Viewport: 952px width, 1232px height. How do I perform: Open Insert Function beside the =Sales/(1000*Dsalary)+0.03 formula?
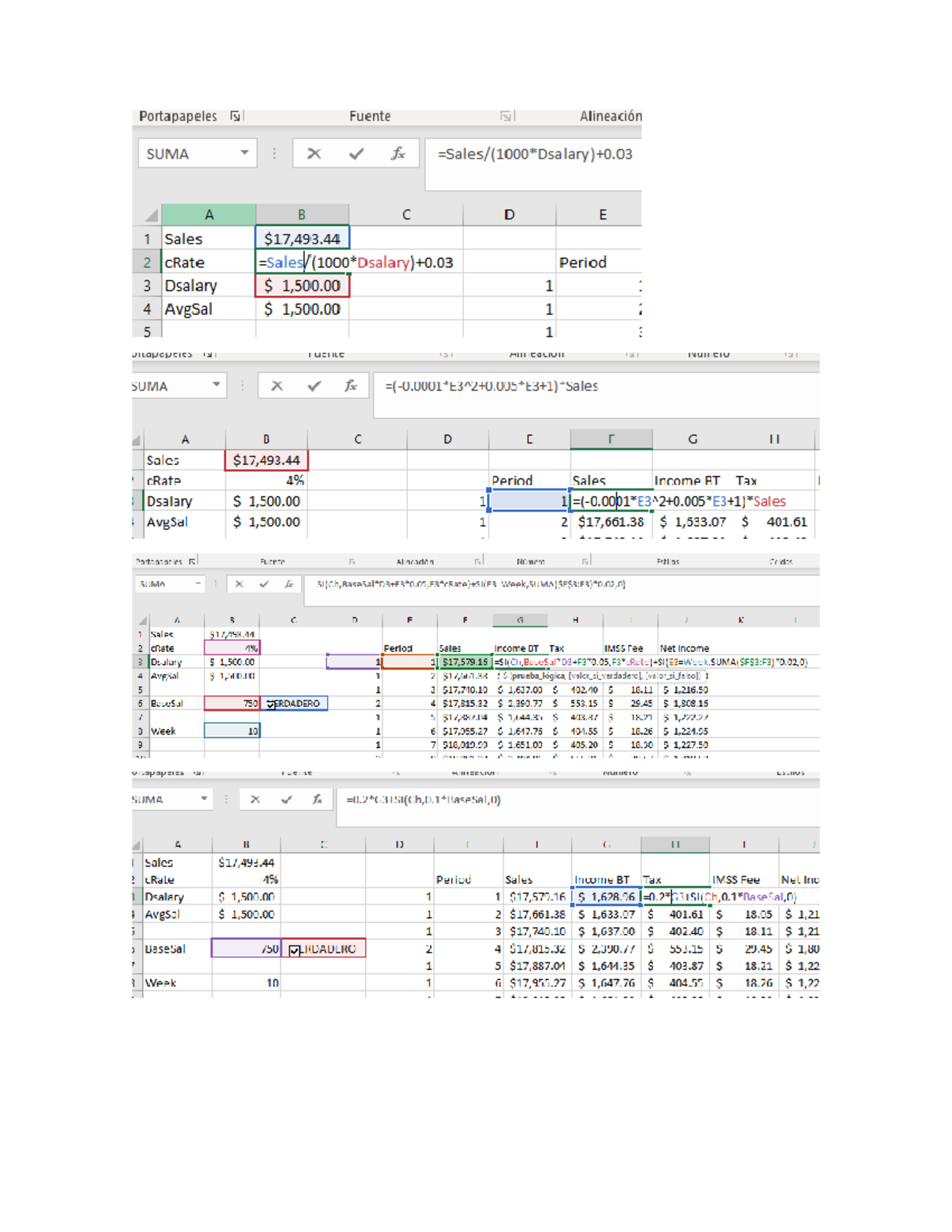click(398, 154)
